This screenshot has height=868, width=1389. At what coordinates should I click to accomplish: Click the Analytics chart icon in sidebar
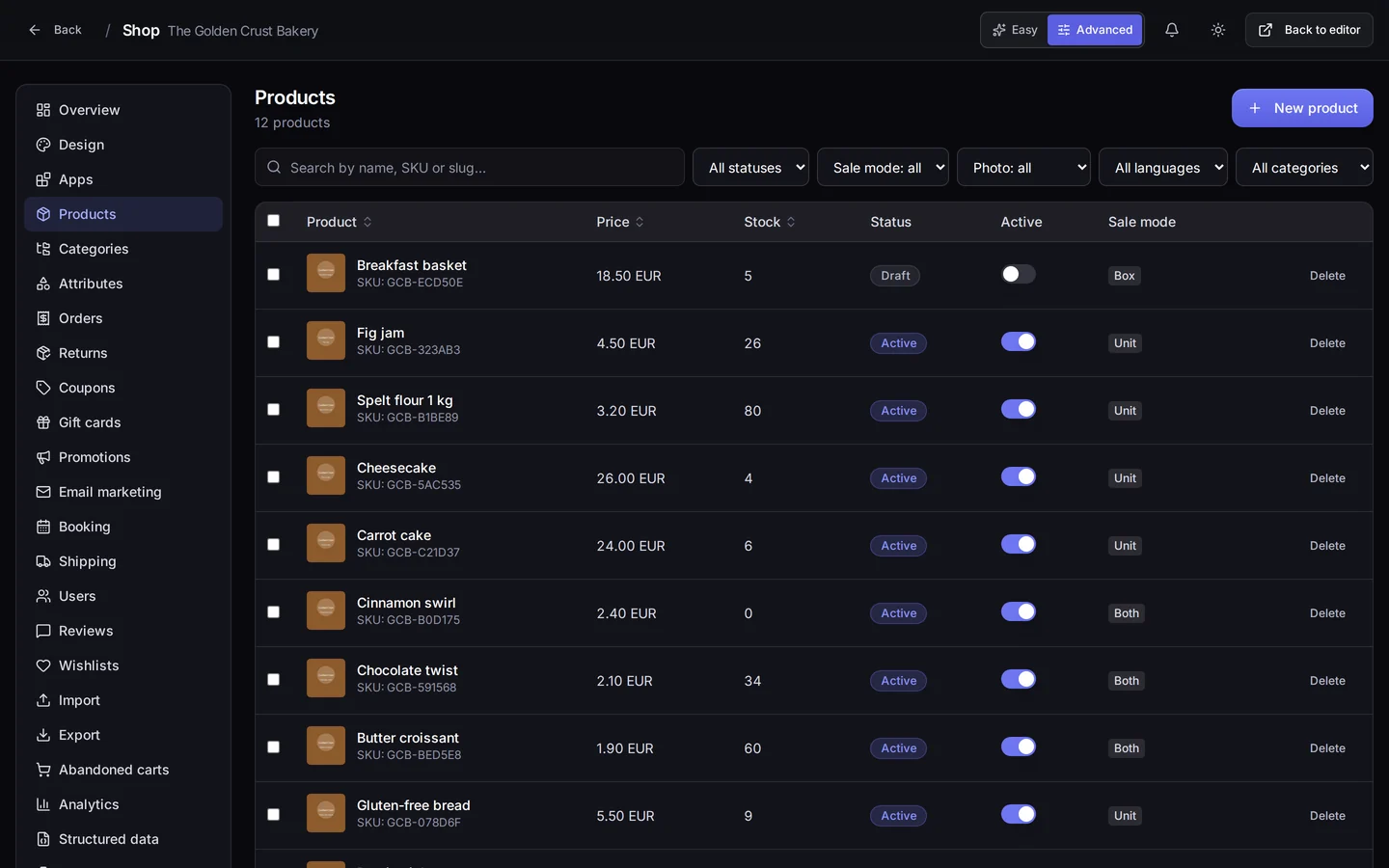tap(43, 804)
